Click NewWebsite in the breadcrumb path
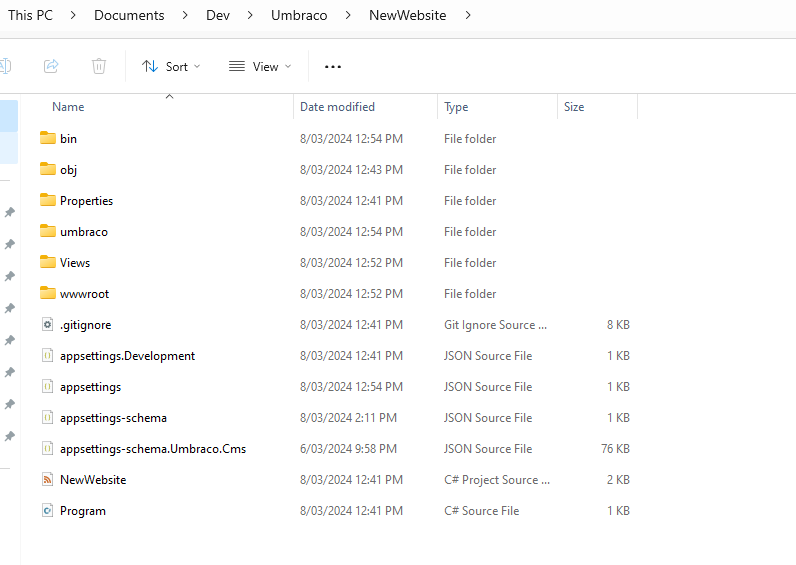The image size is (796, 565). pyautogui.click(x=408, y=15)
